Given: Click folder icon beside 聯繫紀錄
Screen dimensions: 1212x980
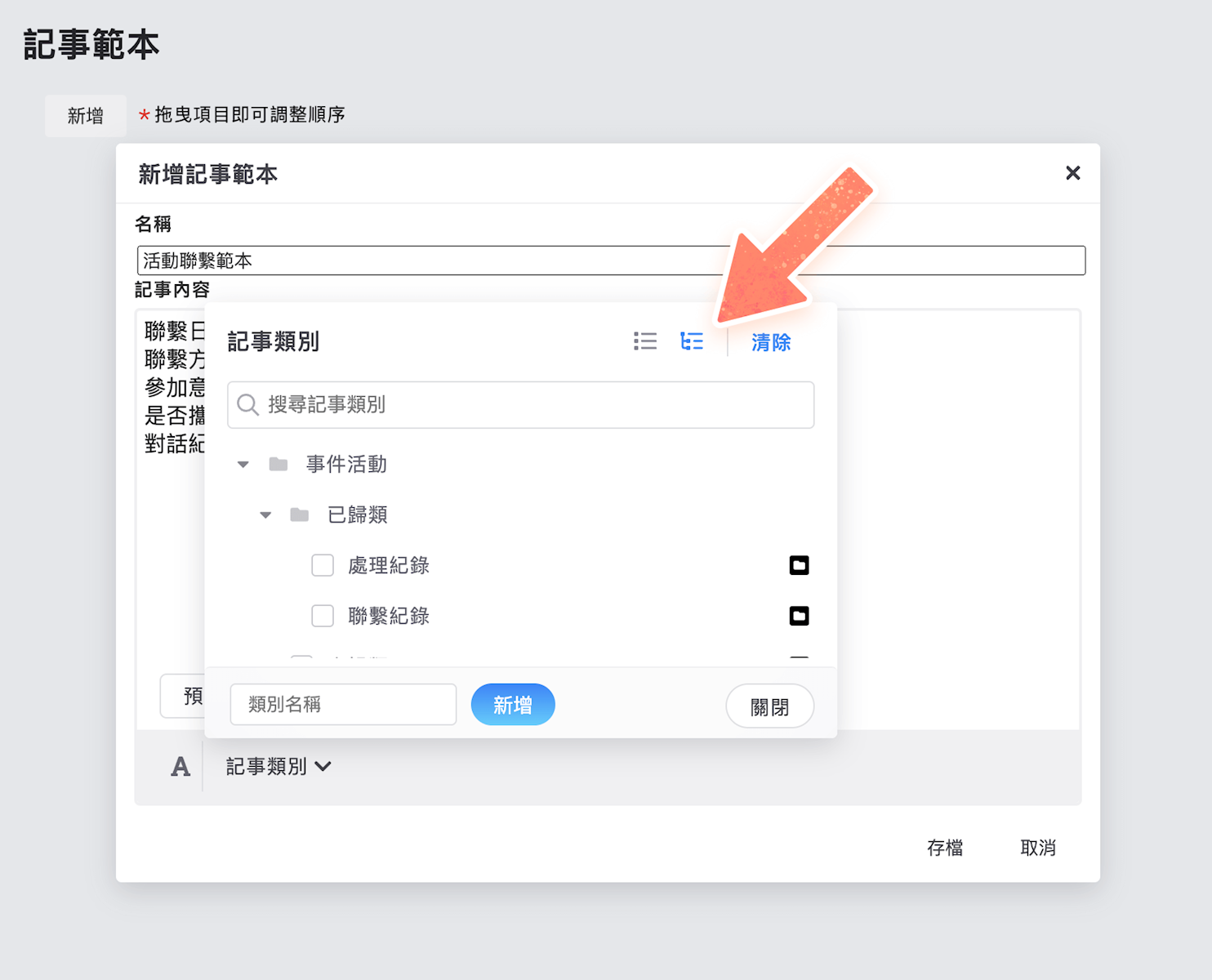Looking at the screenshot, I should [x=799, y=616].
